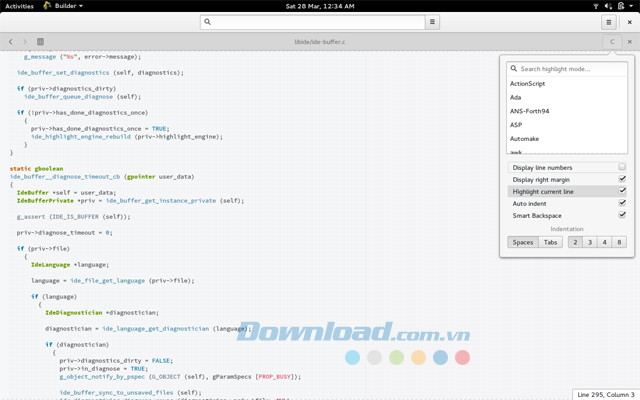
Task: Click the C language mode button
Action: tap(612, 42)
